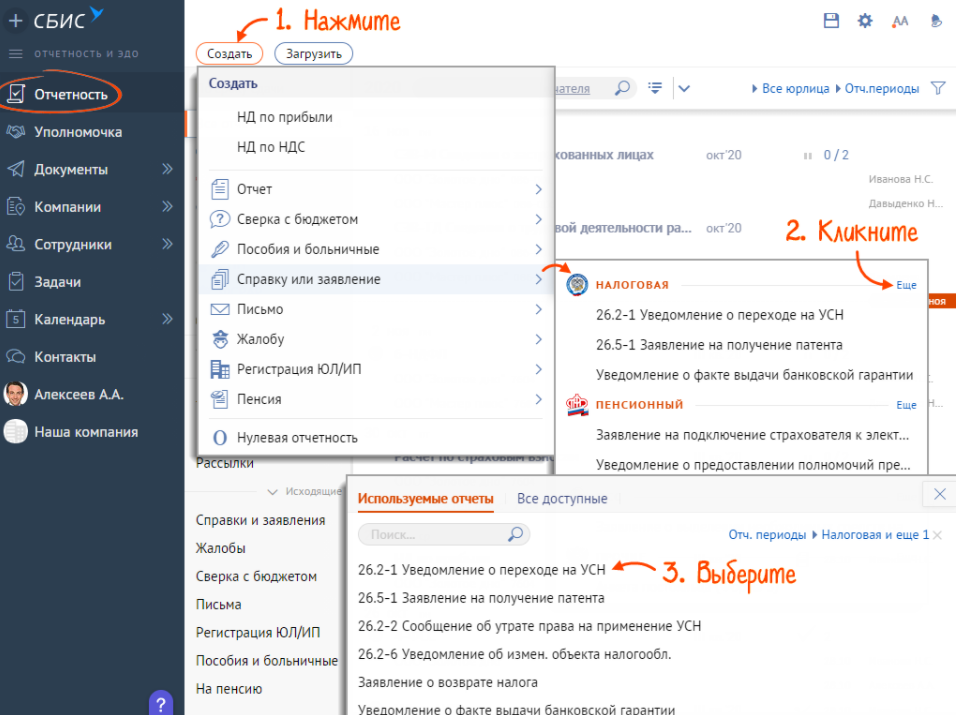Click the funnel filter icon
This screenshot has width=956, height=715.
click(938, 88)
